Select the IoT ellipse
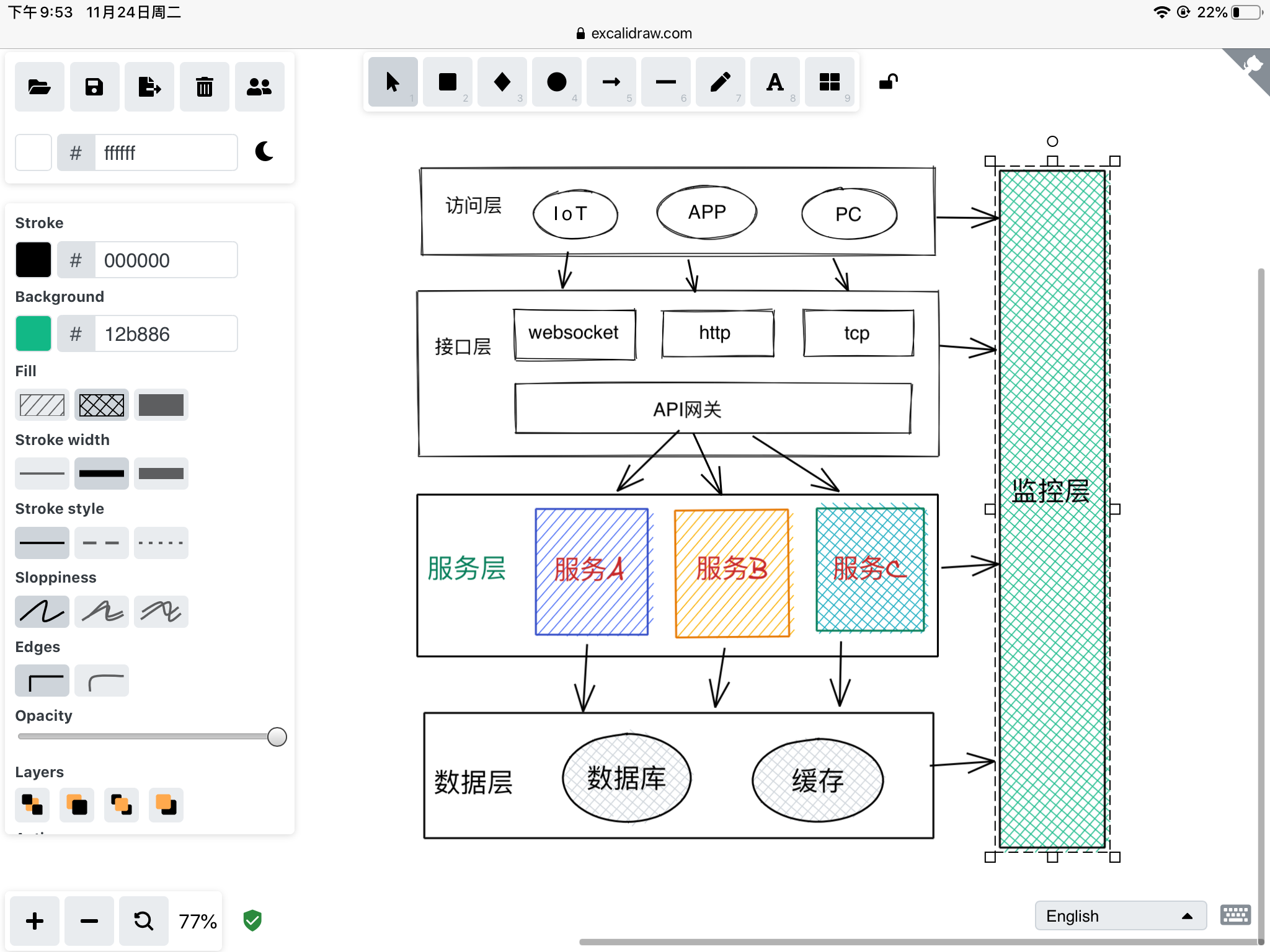This screenshot has height=952, width=1270. tap(575, 214)
